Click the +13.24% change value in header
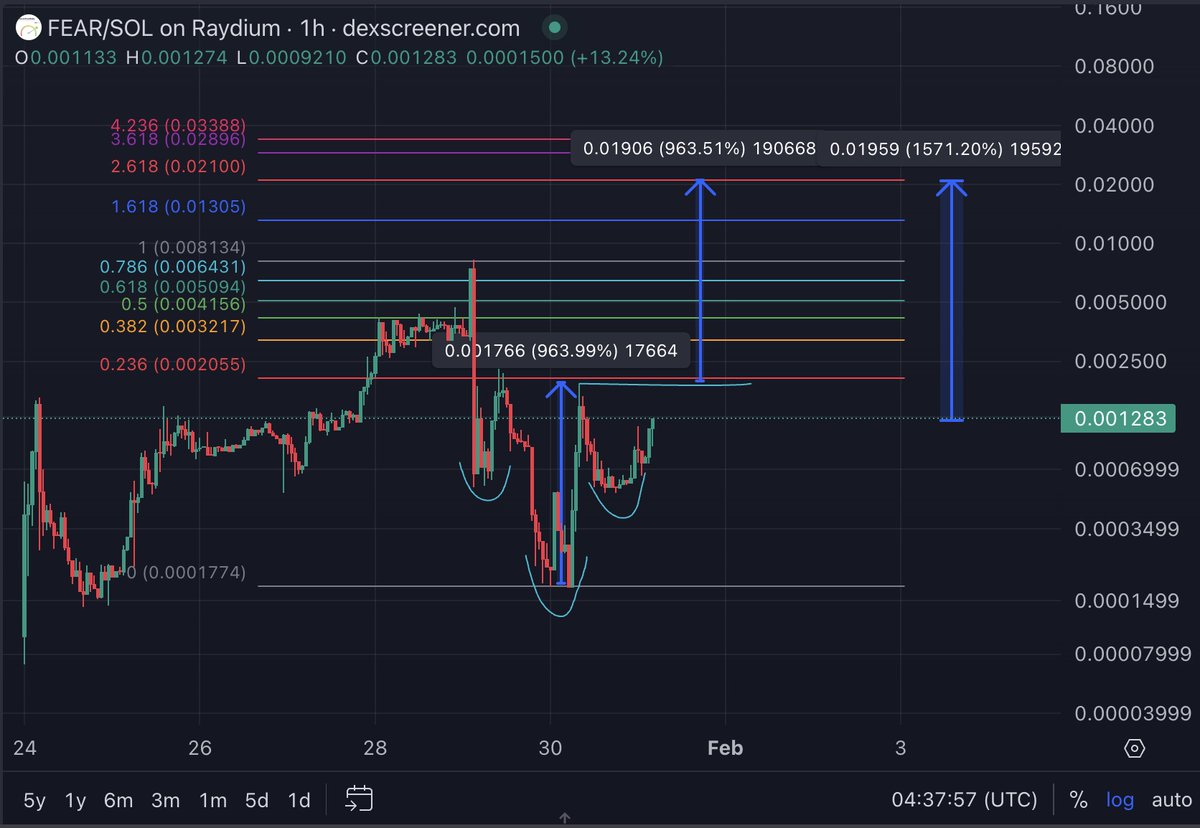1200x828 pixels. pyautogui.click(x=617, y=58)
